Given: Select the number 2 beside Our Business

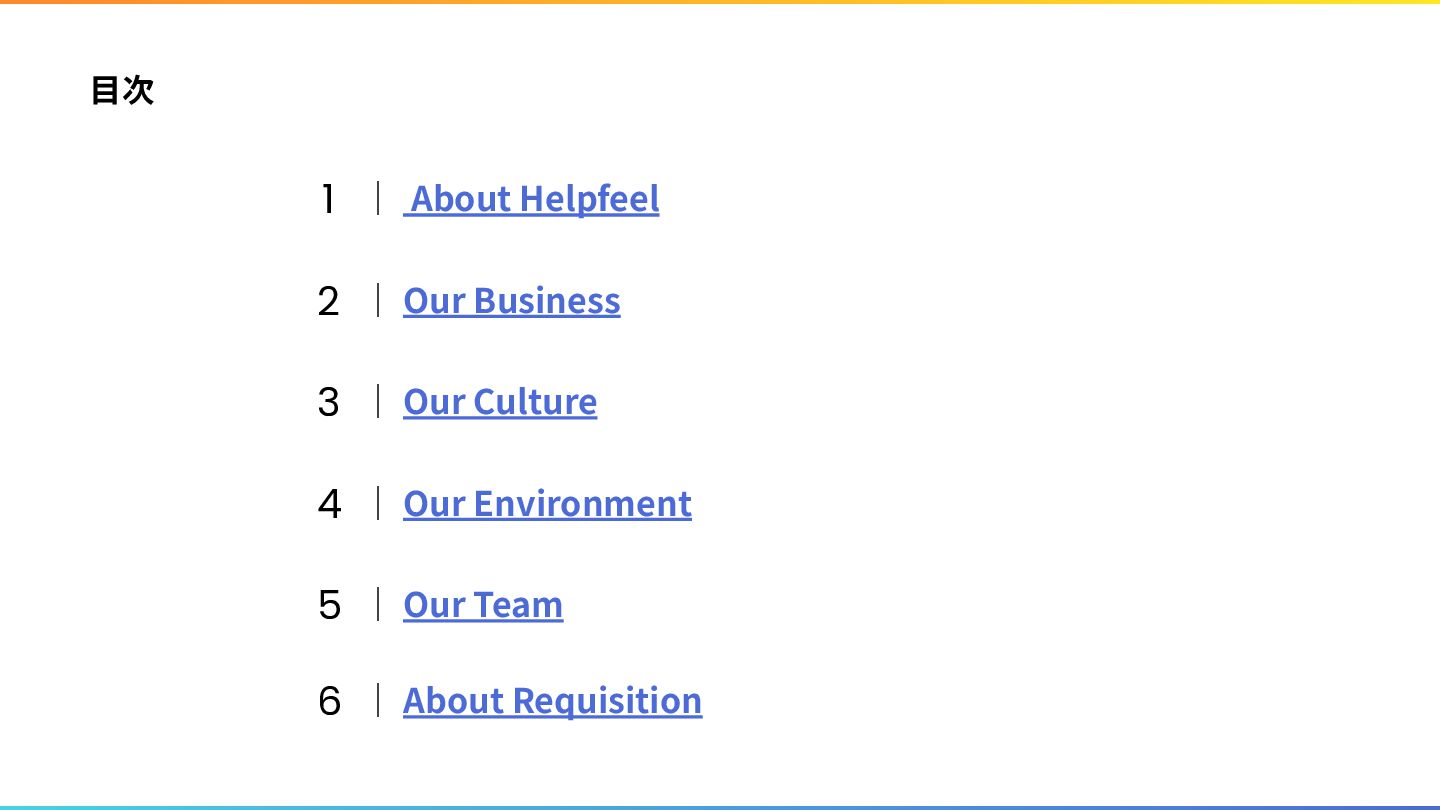Looking at the screenshot, I should point(329,301).
